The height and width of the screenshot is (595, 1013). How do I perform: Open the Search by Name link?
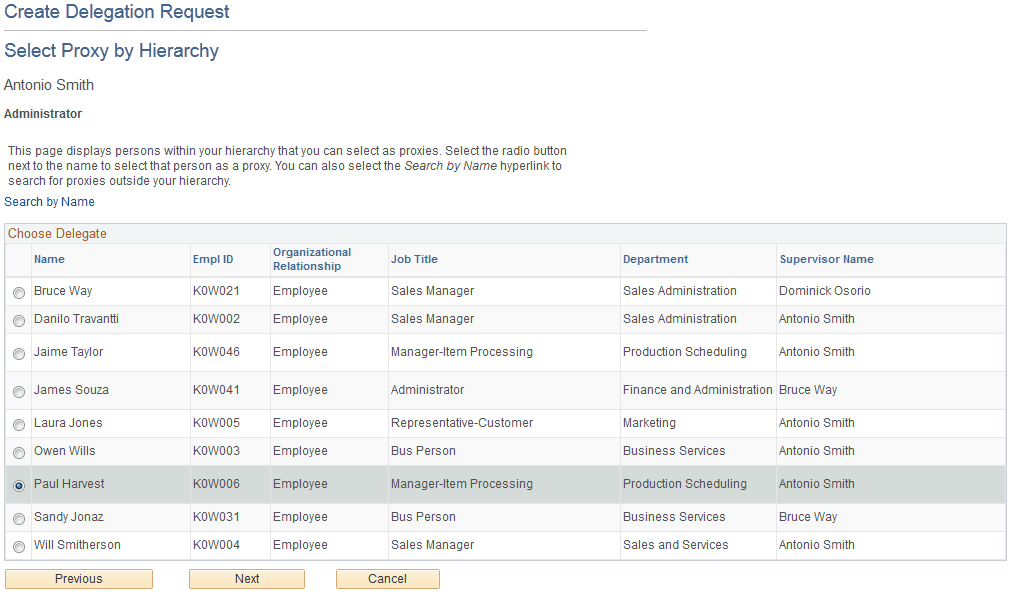point(49,201)
